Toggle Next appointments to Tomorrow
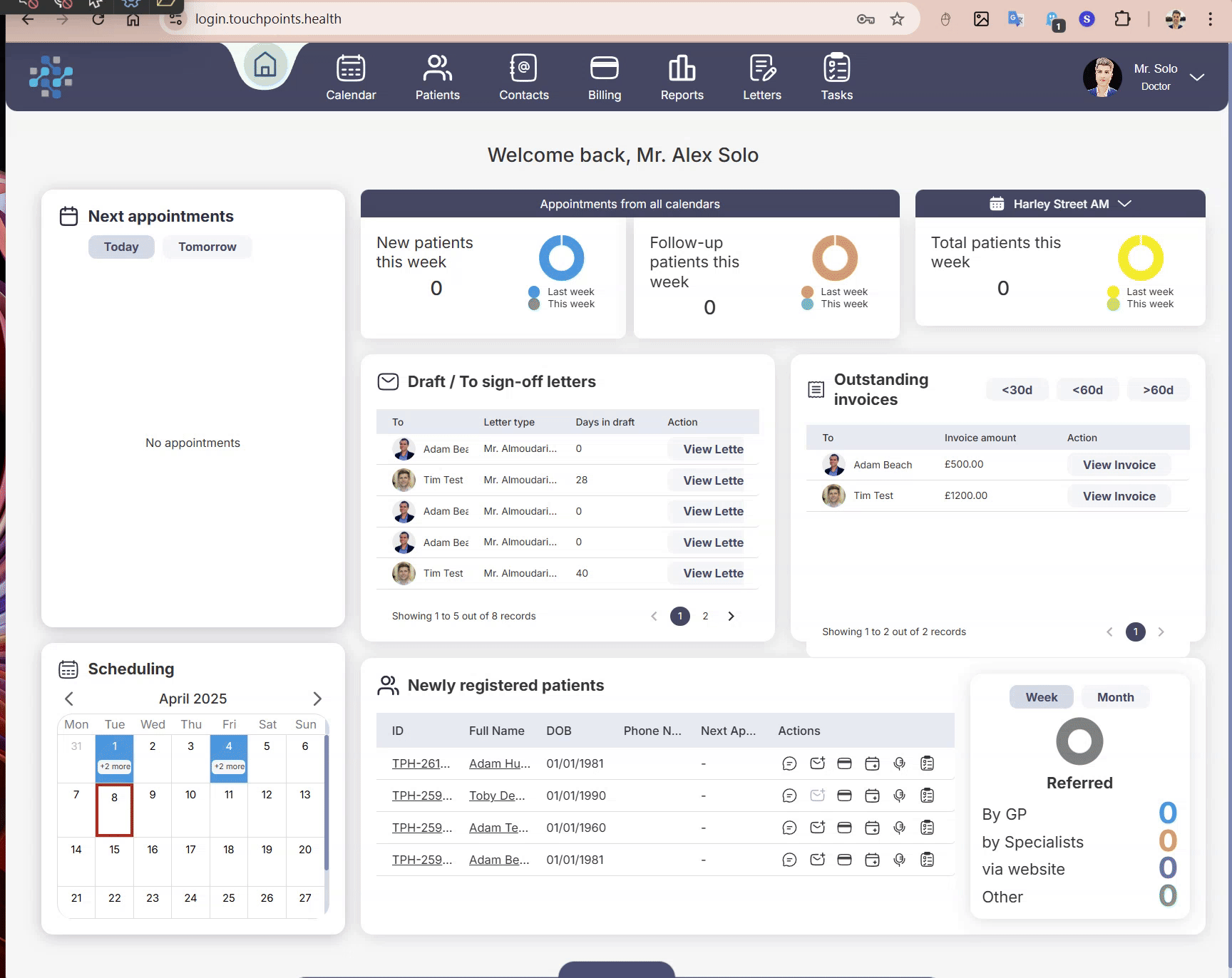Image resolution: width=1232 pixels, height=978 pixels. click(207, 247)
